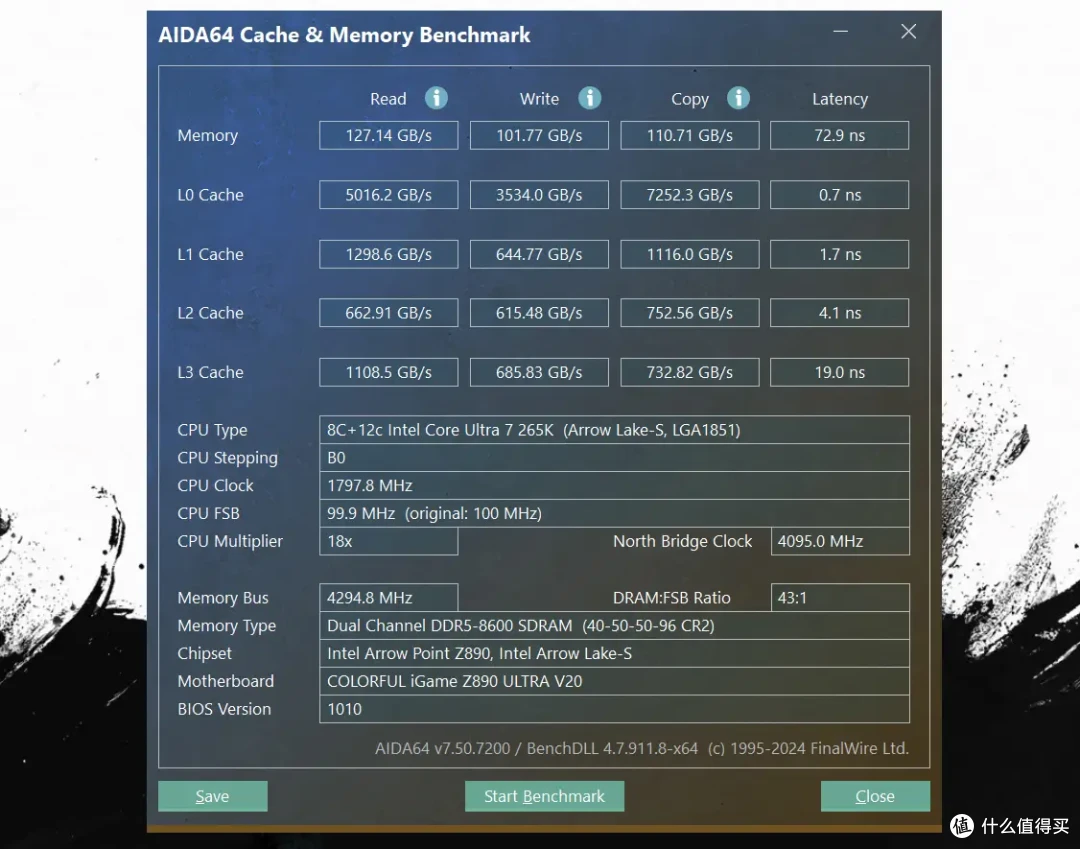Select L0 Cache Copy 7252.3 GB/s

pyautogui.click(x=689, y=195)
